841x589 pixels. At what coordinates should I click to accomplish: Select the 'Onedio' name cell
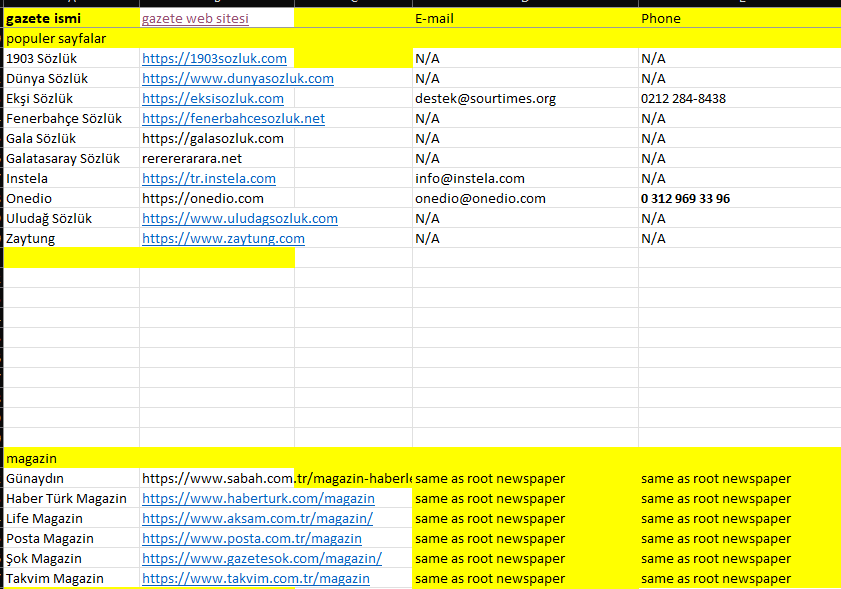pyautogui.click(x=71, y=198)
